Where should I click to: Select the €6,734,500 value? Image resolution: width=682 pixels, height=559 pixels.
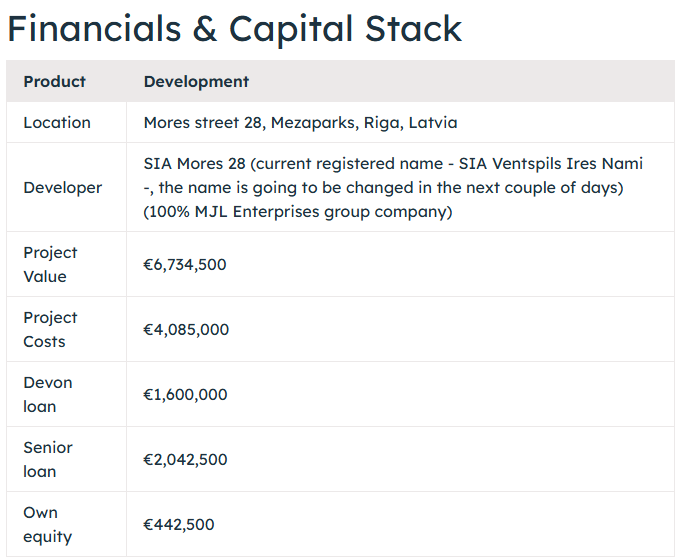(x=185, y=264)
